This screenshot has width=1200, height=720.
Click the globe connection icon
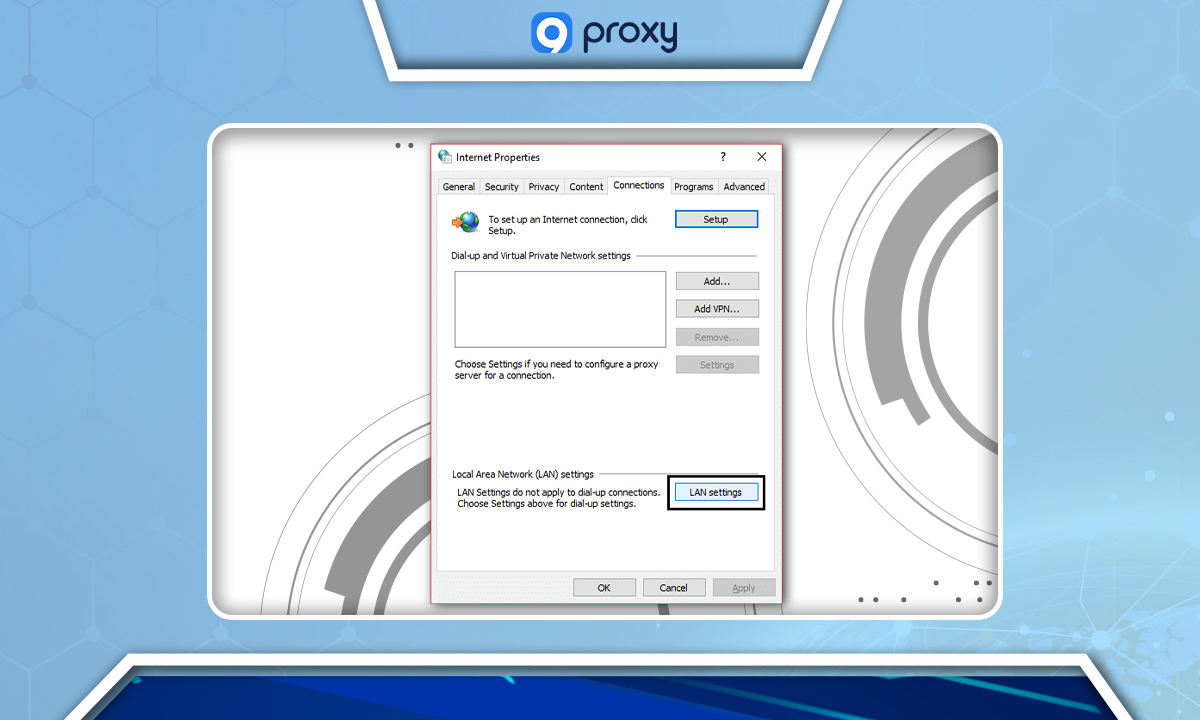tap(464, 222)
